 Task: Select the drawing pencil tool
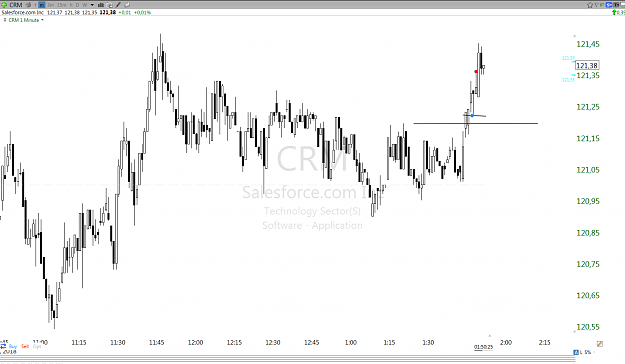(x=118, y=5)
